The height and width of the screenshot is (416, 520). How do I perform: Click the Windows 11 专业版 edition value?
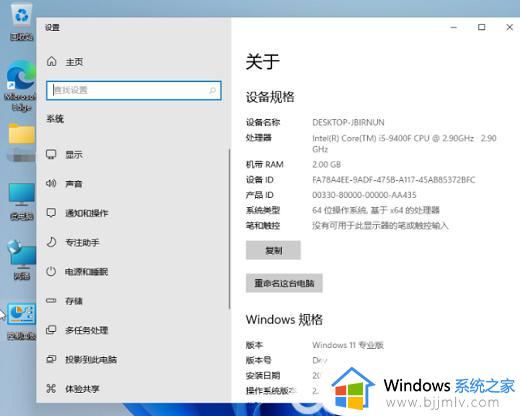pyautogui.click(x=348, y=345)
